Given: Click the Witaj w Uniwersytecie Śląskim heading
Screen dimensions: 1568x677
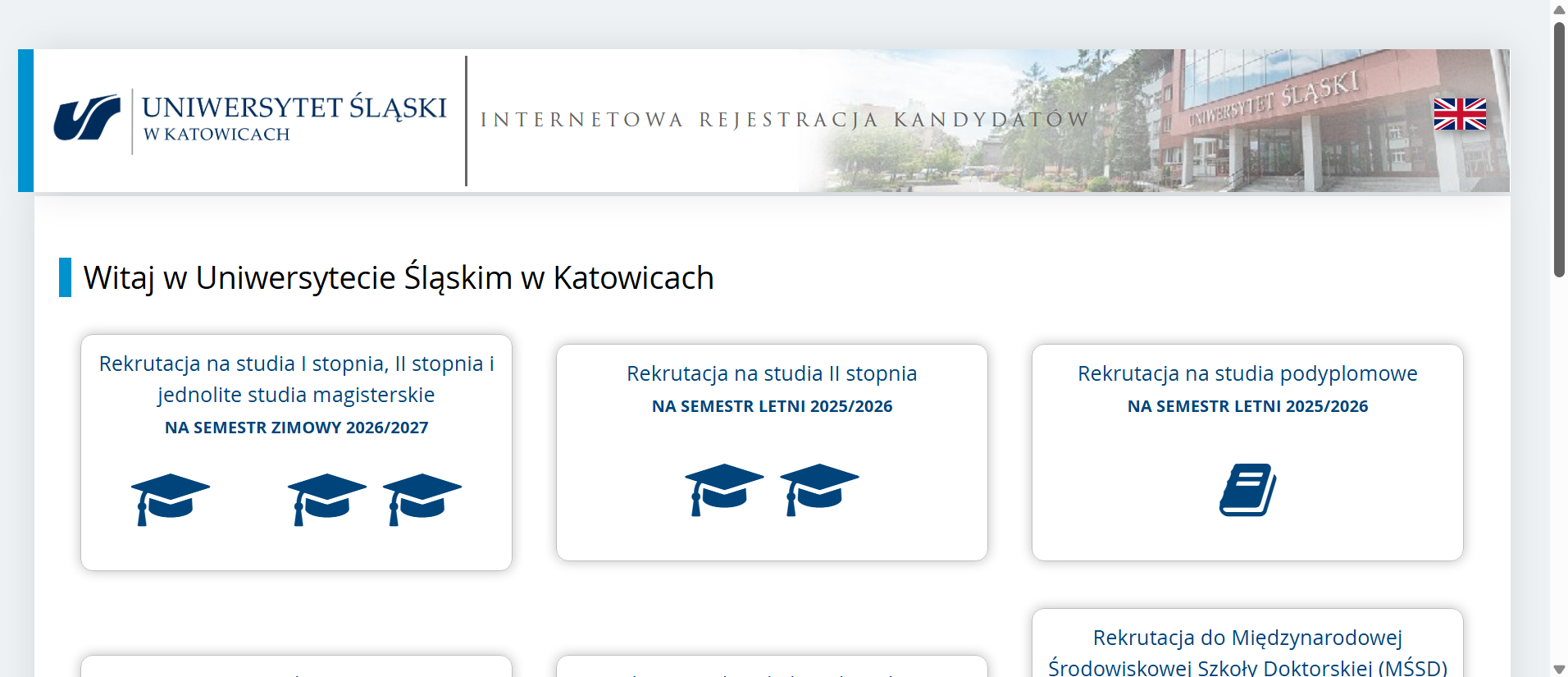Looking at the screenshot, I should [399, 277].
